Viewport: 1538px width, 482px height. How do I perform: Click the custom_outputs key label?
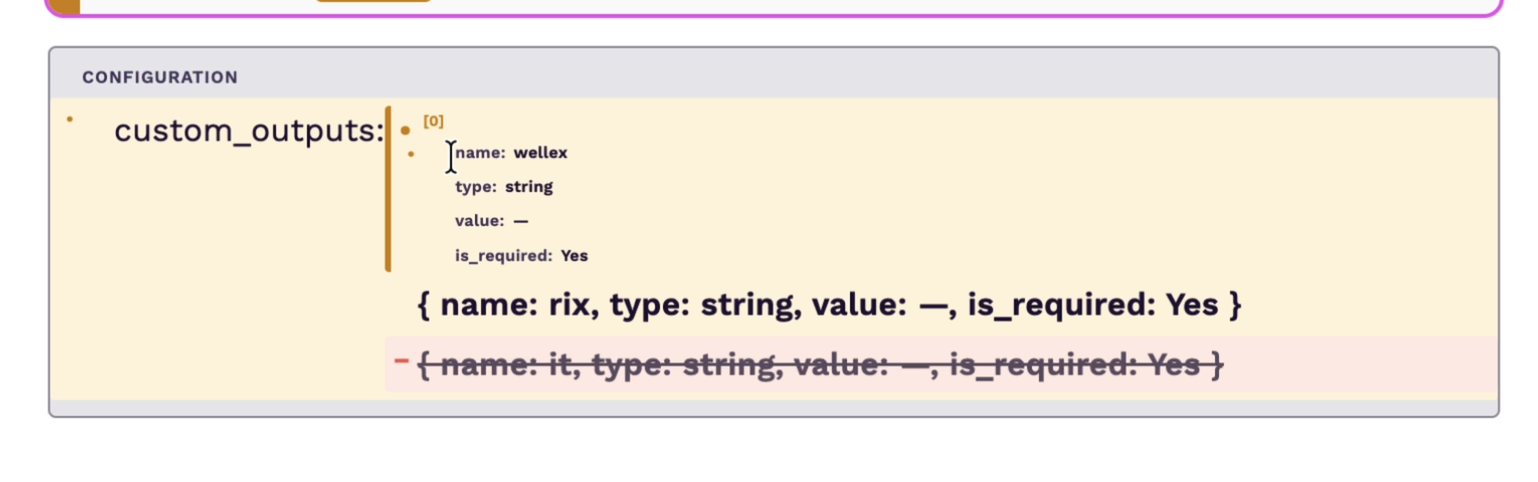point(248,131)
